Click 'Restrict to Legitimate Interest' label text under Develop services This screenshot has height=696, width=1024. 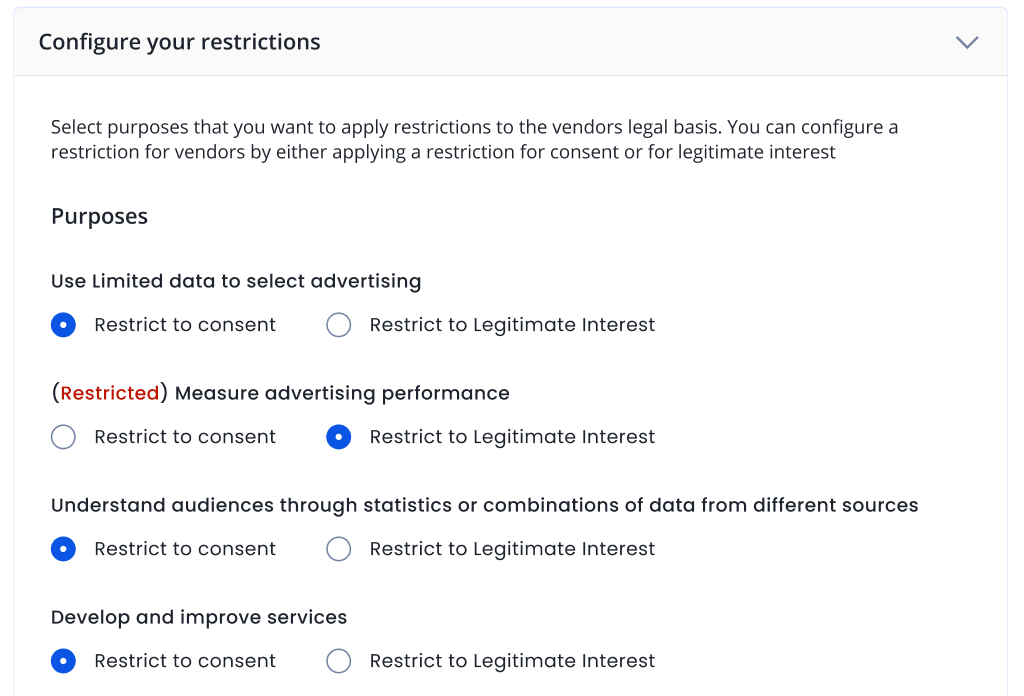[x=512, y=661]
